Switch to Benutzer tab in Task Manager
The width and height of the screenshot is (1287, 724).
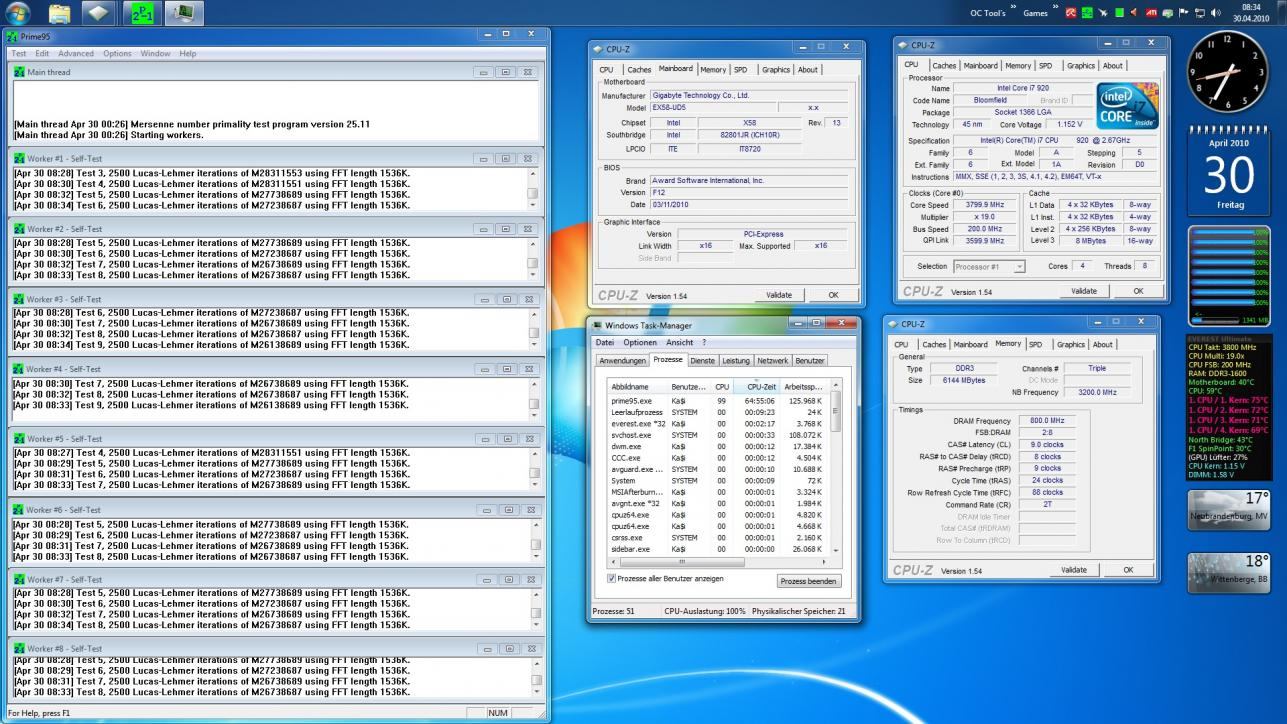[x=809, y=360]
